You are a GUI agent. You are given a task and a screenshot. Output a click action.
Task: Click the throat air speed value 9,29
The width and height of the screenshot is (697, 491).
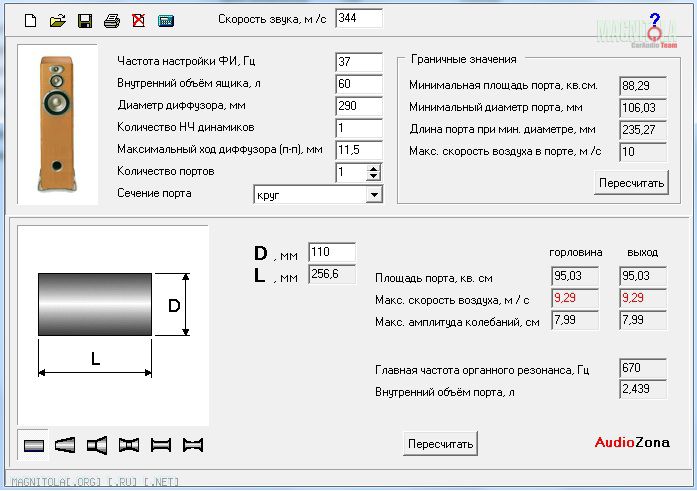click(x=575, y=298)
